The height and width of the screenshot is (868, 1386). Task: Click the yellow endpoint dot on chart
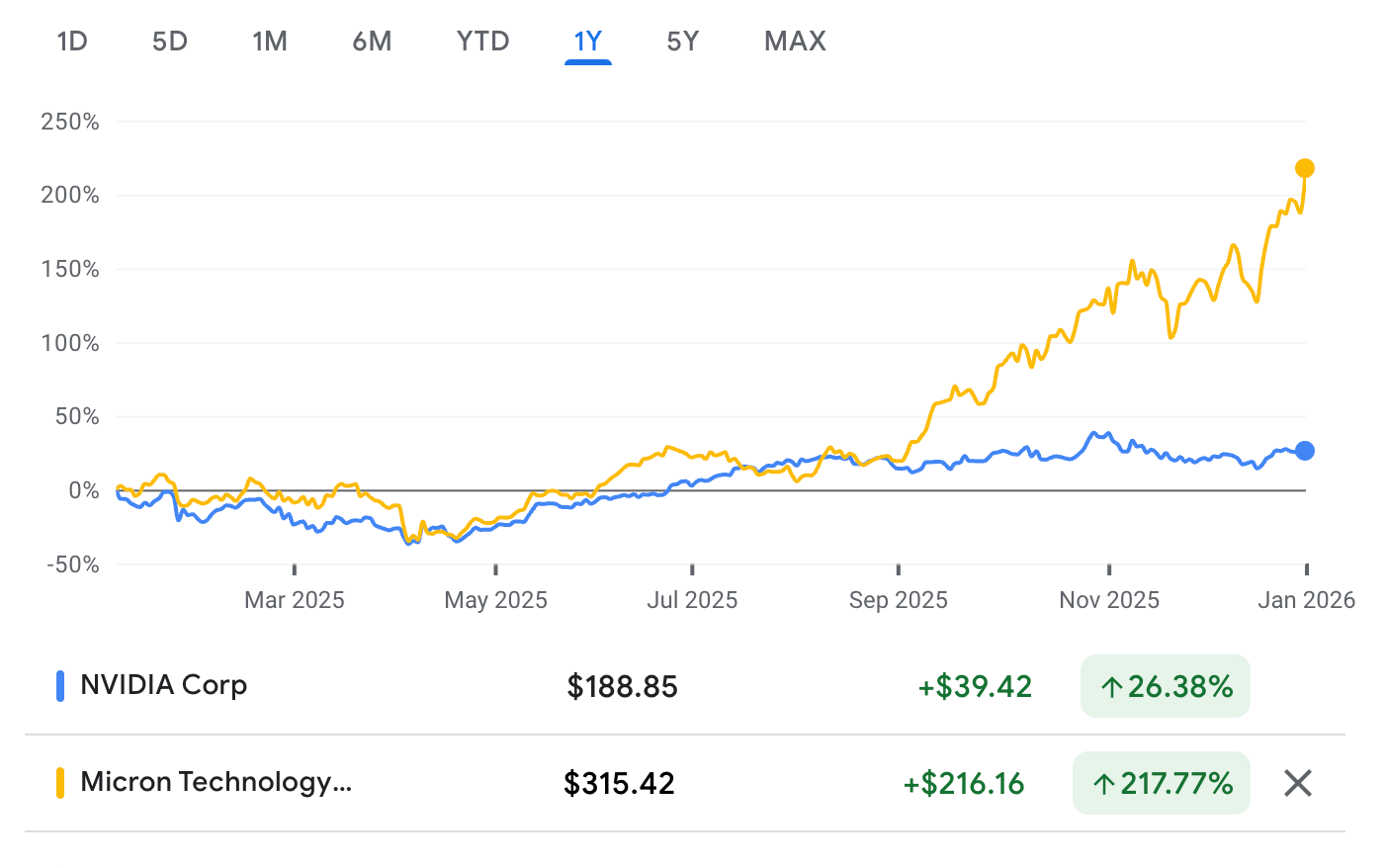point(1305,167)
